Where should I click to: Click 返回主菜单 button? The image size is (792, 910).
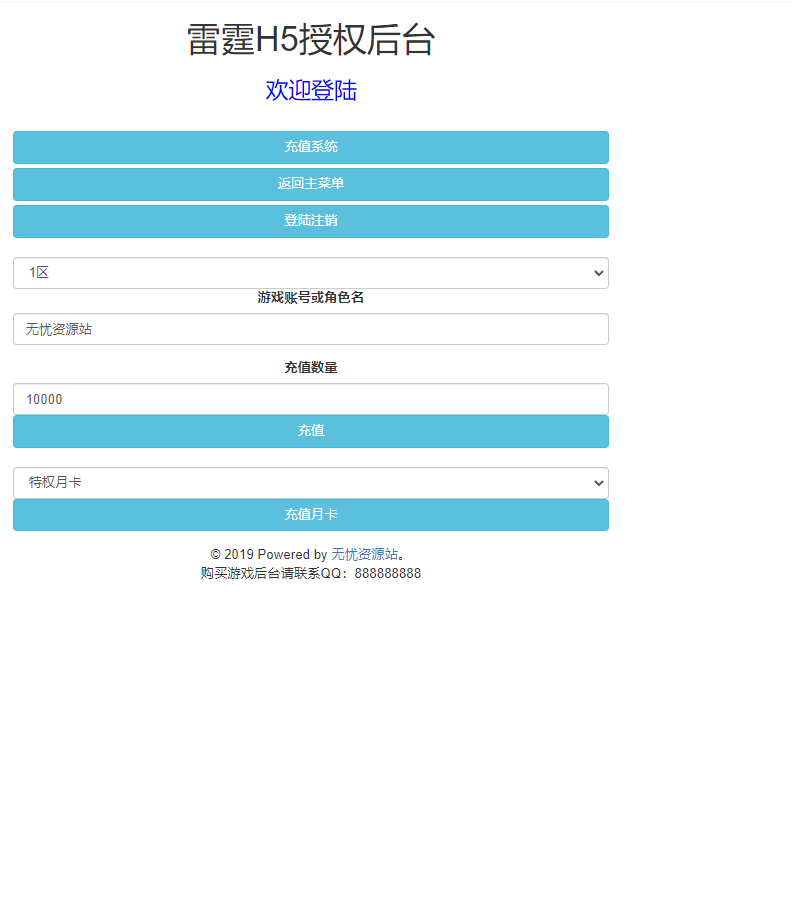(311, 185)
